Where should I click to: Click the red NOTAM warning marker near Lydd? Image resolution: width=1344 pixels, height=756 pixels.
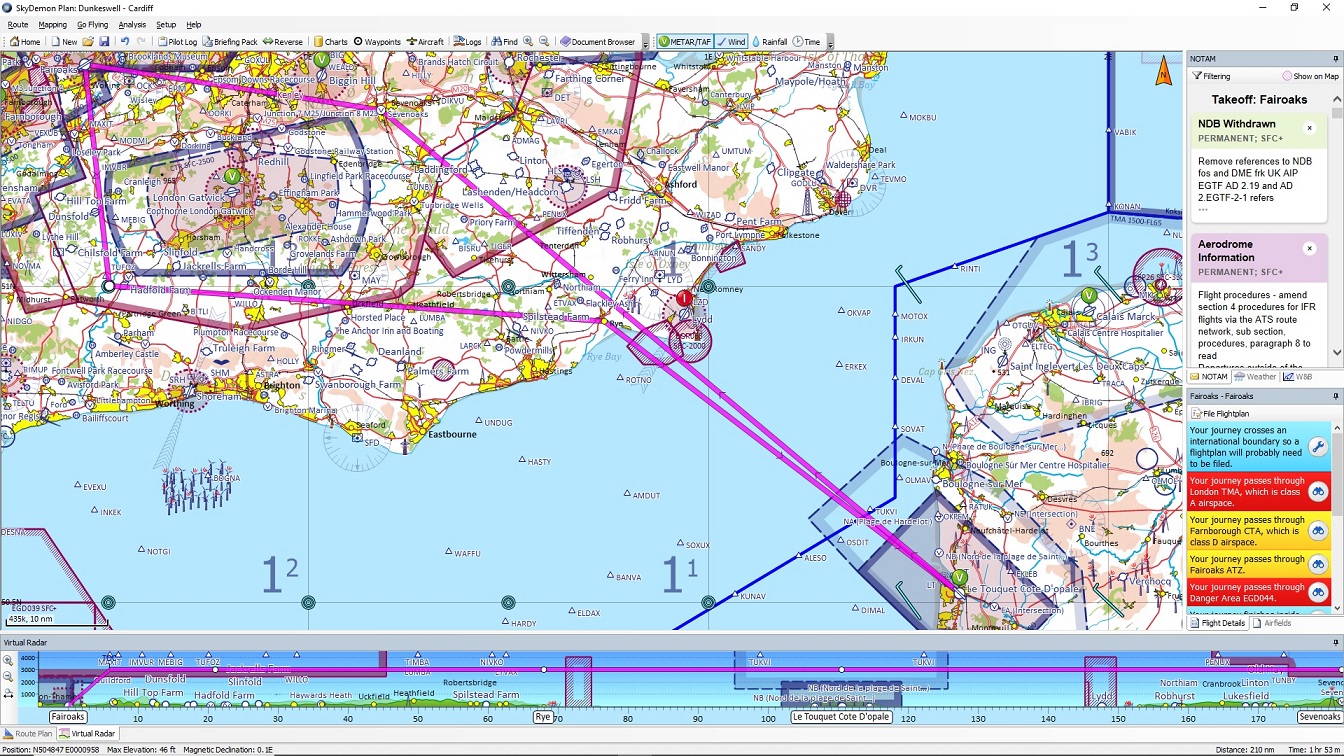coord(684,298)
